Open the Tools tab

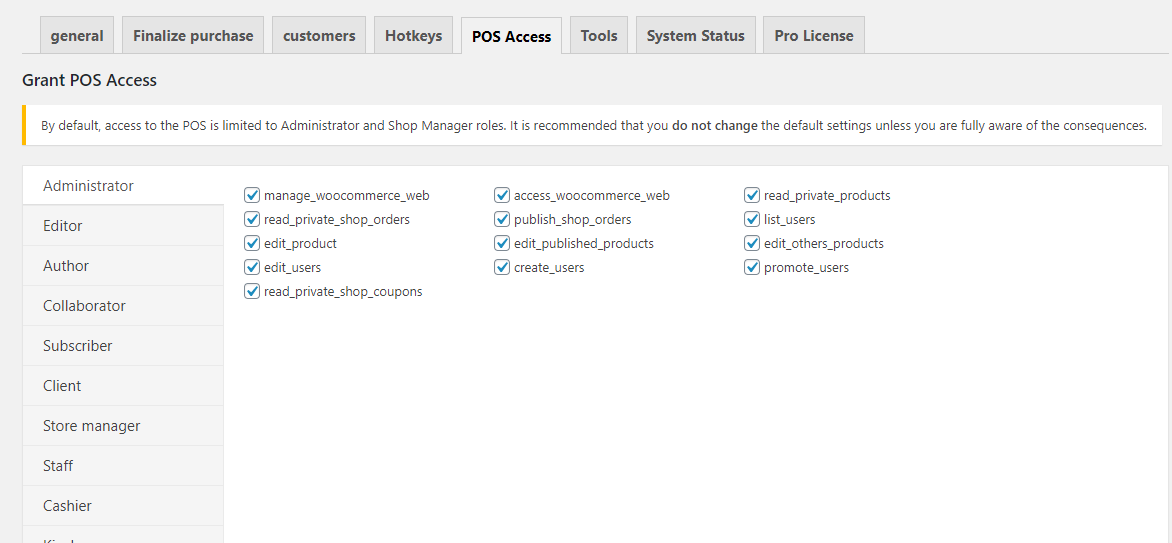[x=599, y=36]
